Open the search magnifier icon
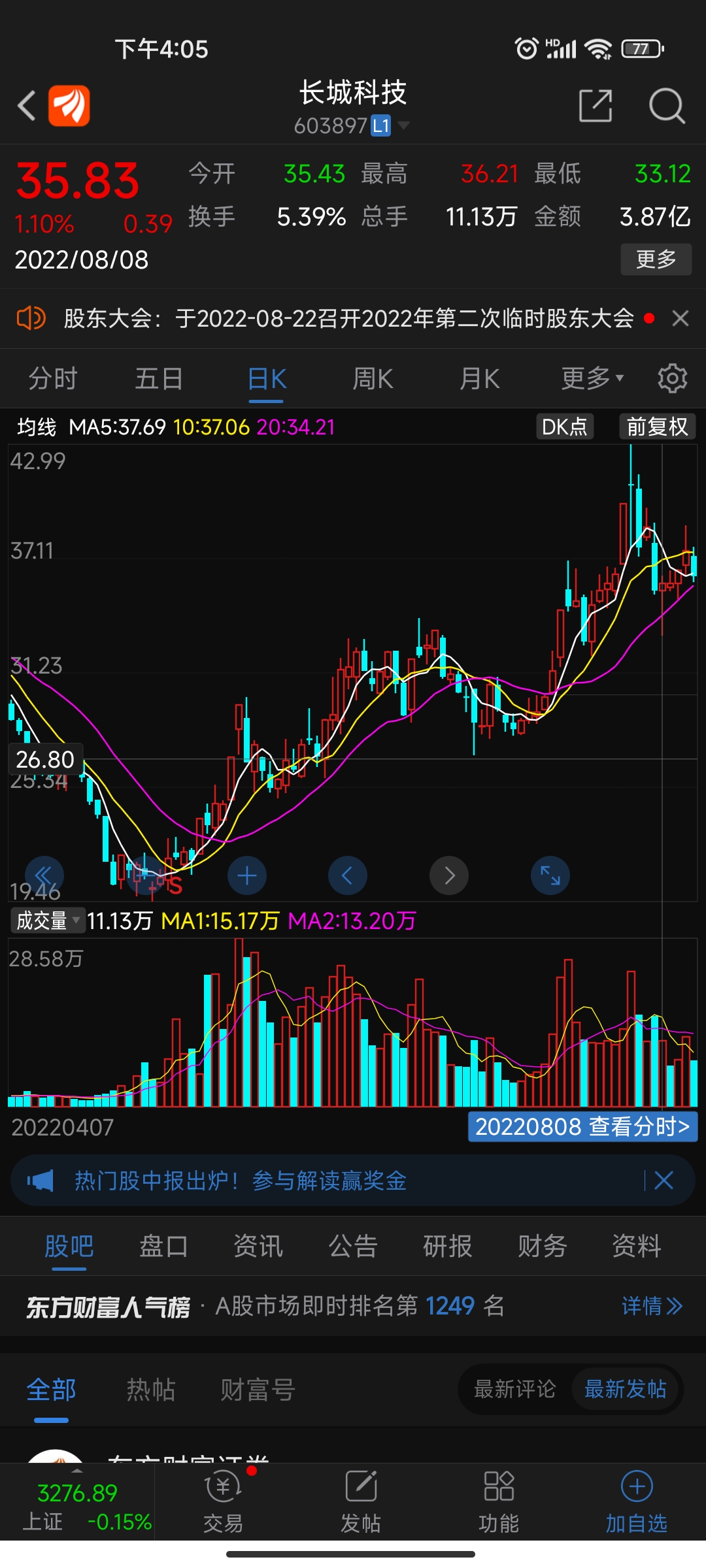The image size is (706, 1568). pyautogui.click(x=667, y=106)
